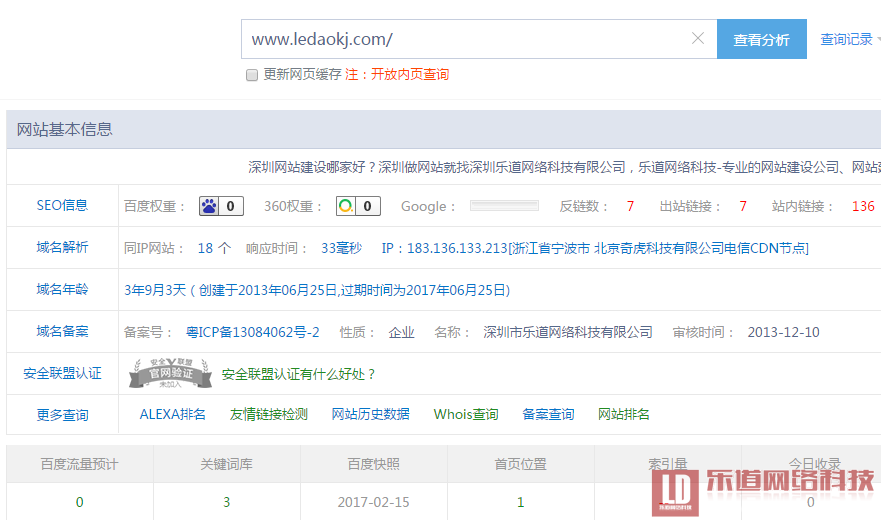Open the ALEXA排名 link
Viewport: 881px width, 520px height.
(x=172, y=415)
